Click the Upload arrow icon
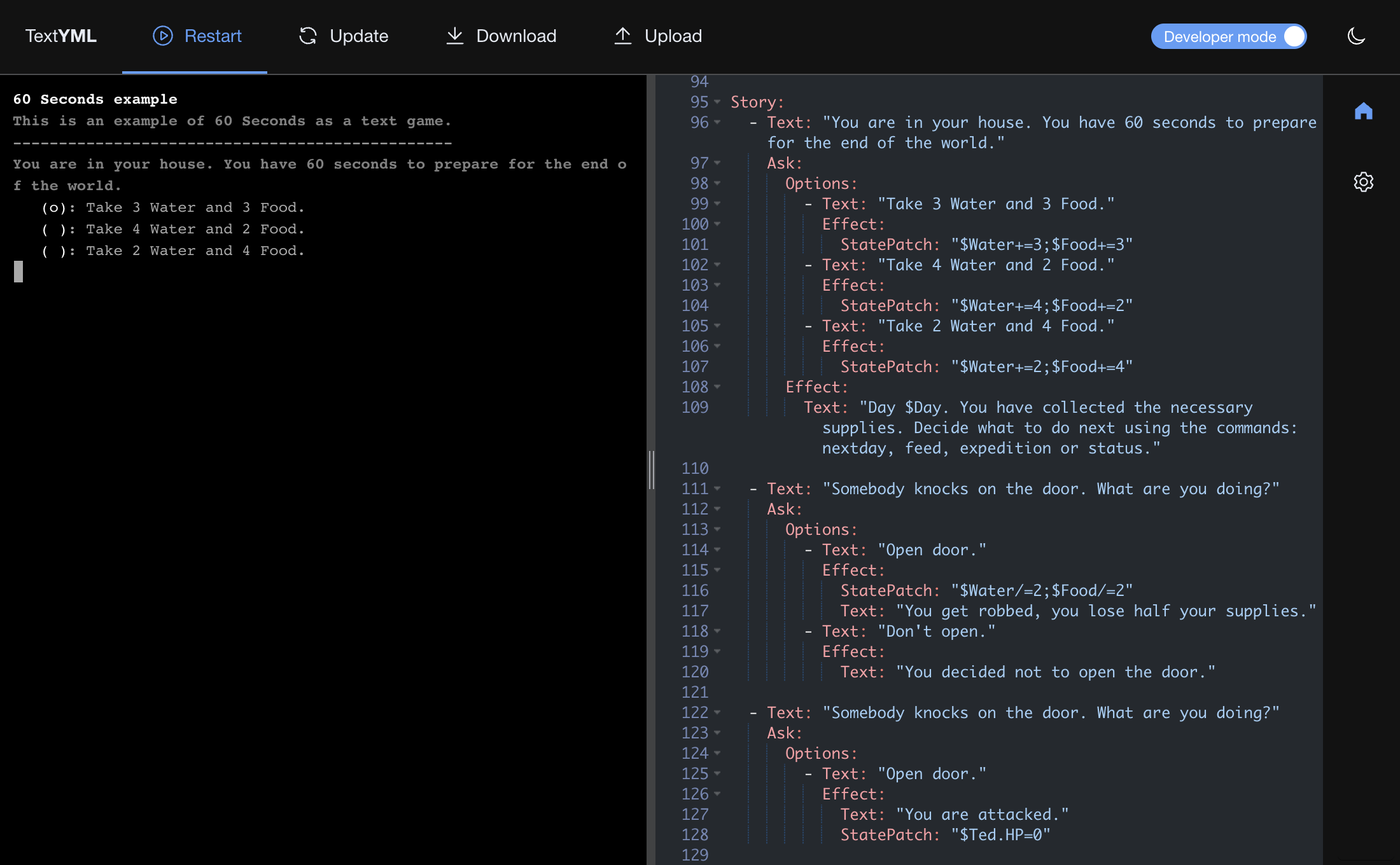The width and height of the screenshot is (1400, 865). coord(622,36)
